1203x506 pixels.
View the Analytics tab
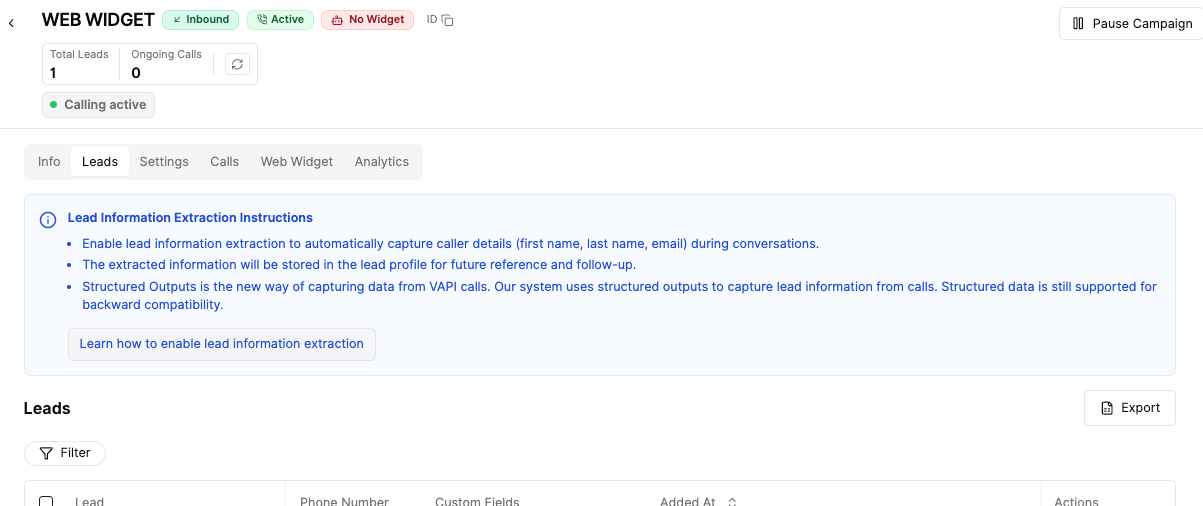381,162
